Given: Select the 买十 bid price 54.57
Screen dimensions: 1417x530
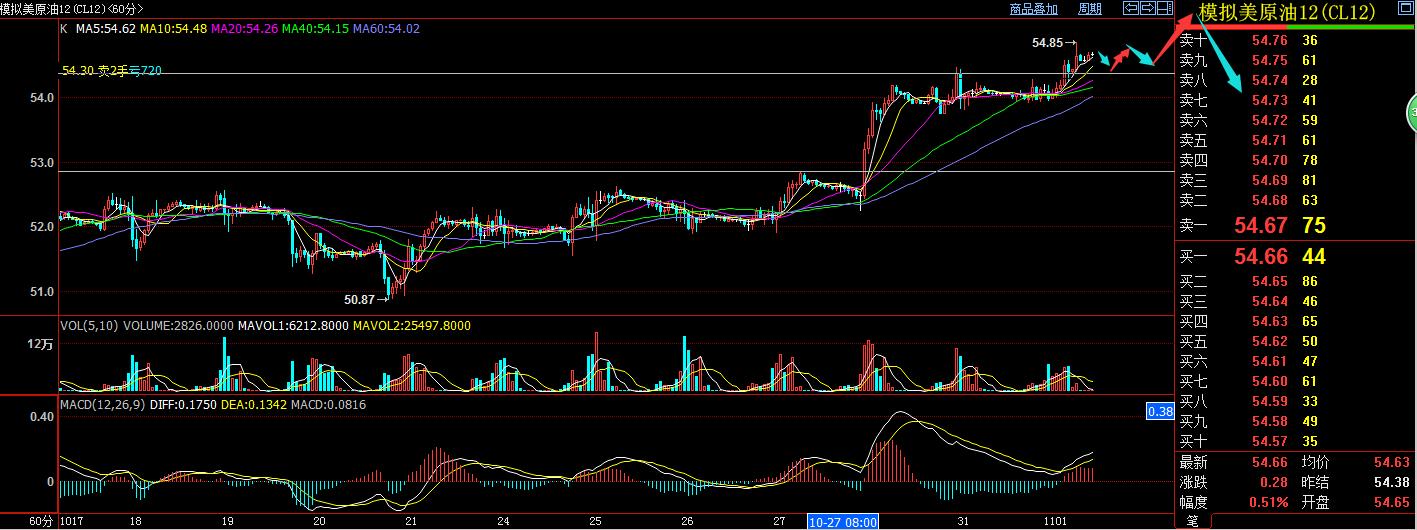Looking at the screenshot, I should pyautogui.click(x=1269, y=441).
